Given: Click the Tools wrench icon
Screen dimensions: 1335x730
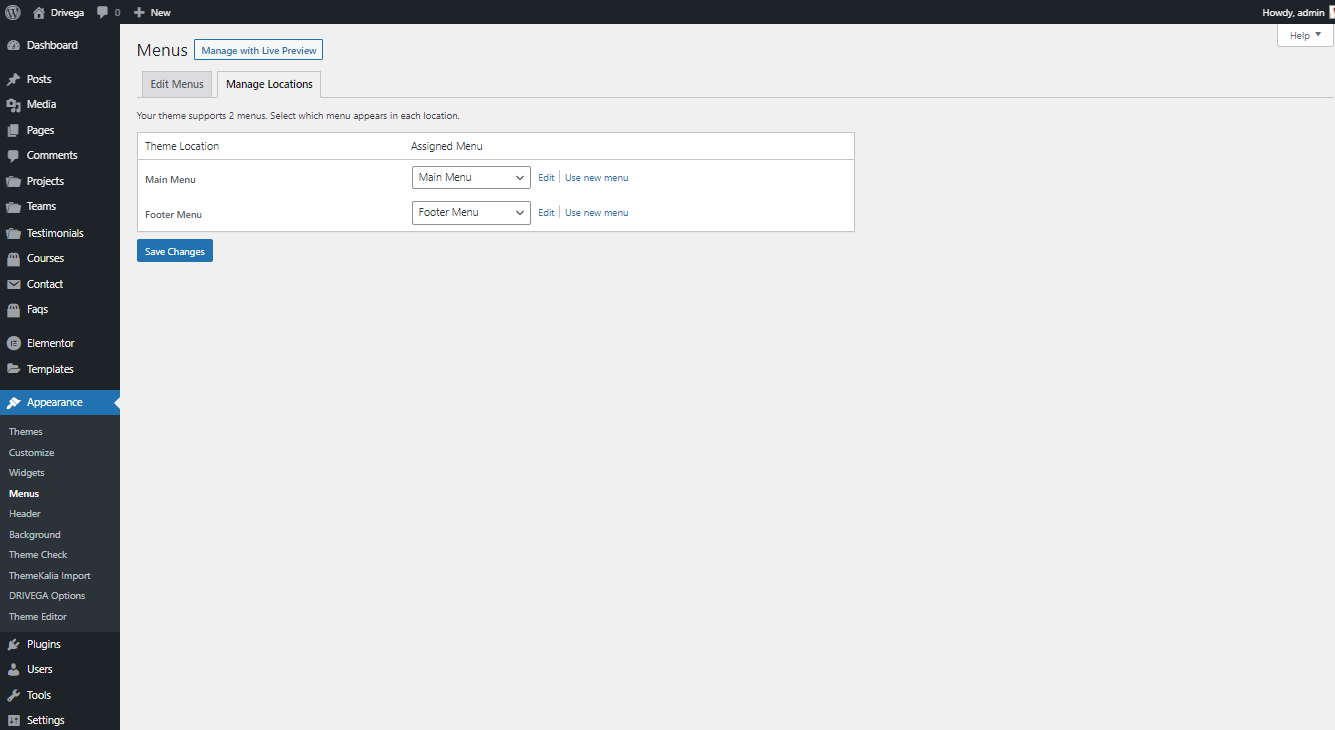Looking at the screenshot, I should (13, 695).
